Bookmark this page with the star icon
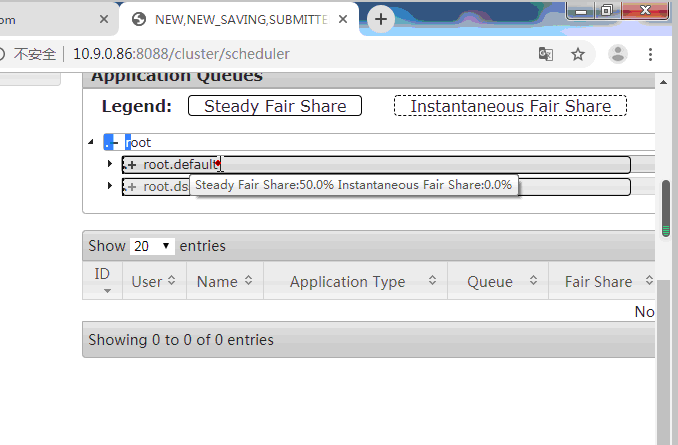Screen dimensions: 678x445 coord(578,54)
